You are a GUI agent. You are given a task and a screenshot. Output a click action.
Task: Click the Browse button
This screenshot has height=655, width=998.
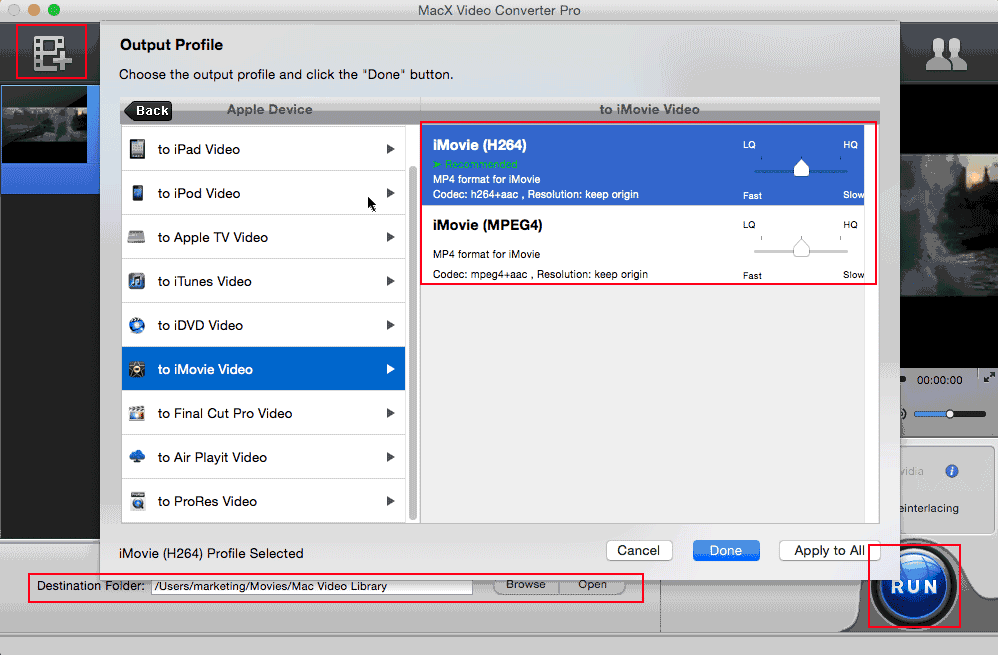526,585
